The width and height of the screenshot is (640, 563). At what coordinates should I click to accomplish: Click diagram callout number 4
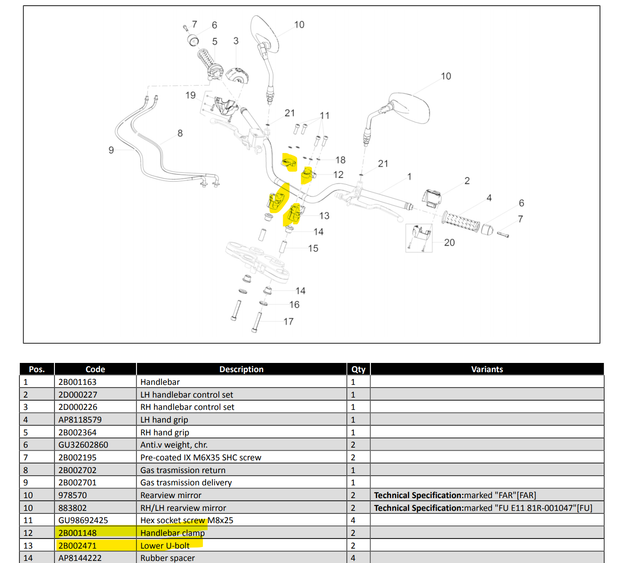click(489, 198)
